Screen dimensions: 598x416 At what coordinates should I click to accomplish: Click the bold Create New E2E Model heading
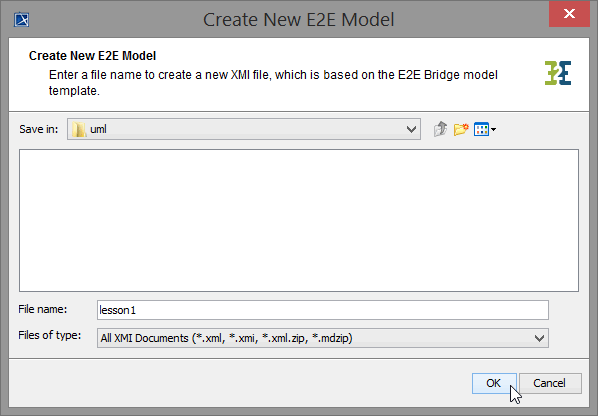(x=92, y=56)
